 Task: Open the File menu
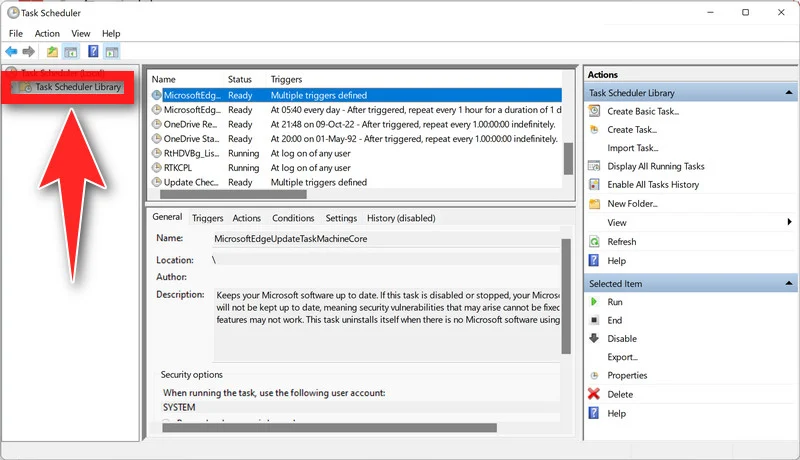pyautogui.click(x=16, y=34)
